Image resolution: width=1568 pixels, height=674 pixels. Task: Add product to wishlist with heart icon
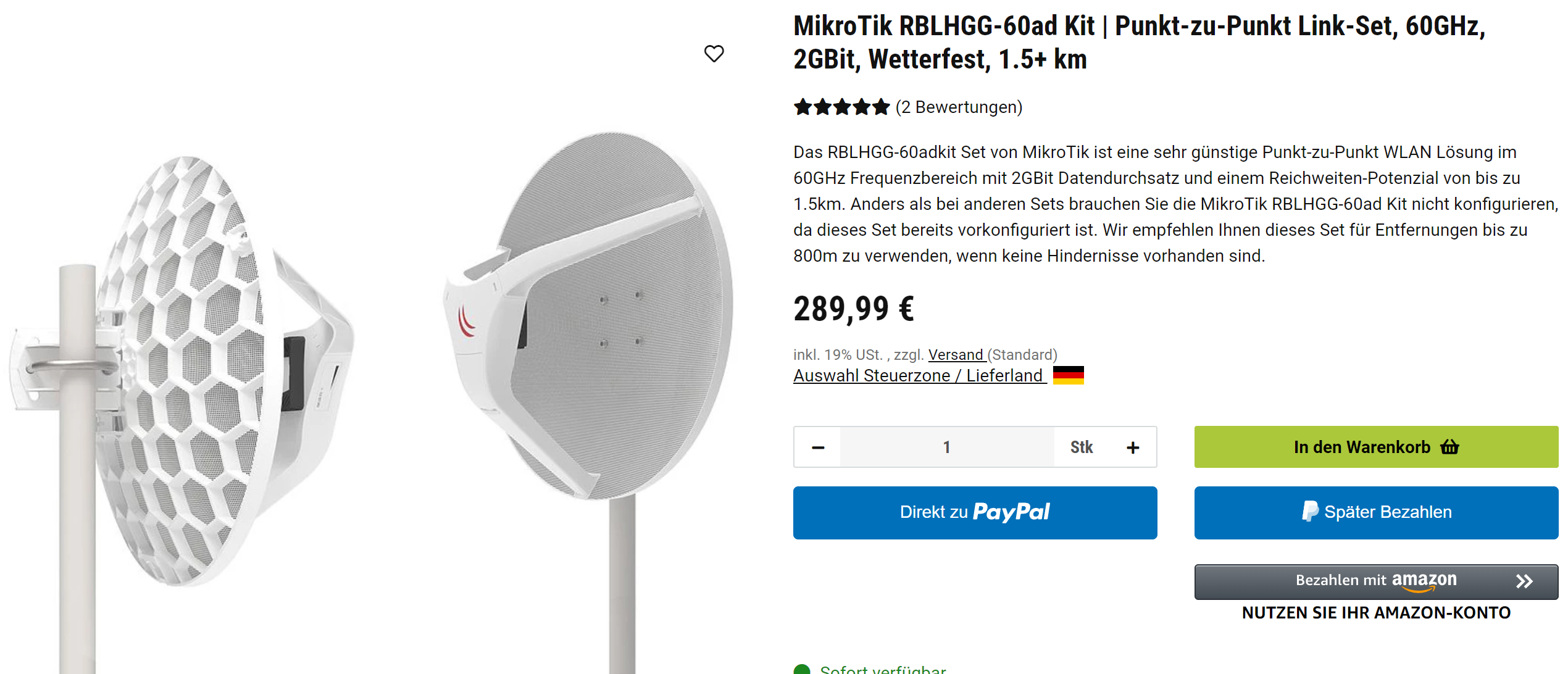pyautogui.click(x=714, y=54)
